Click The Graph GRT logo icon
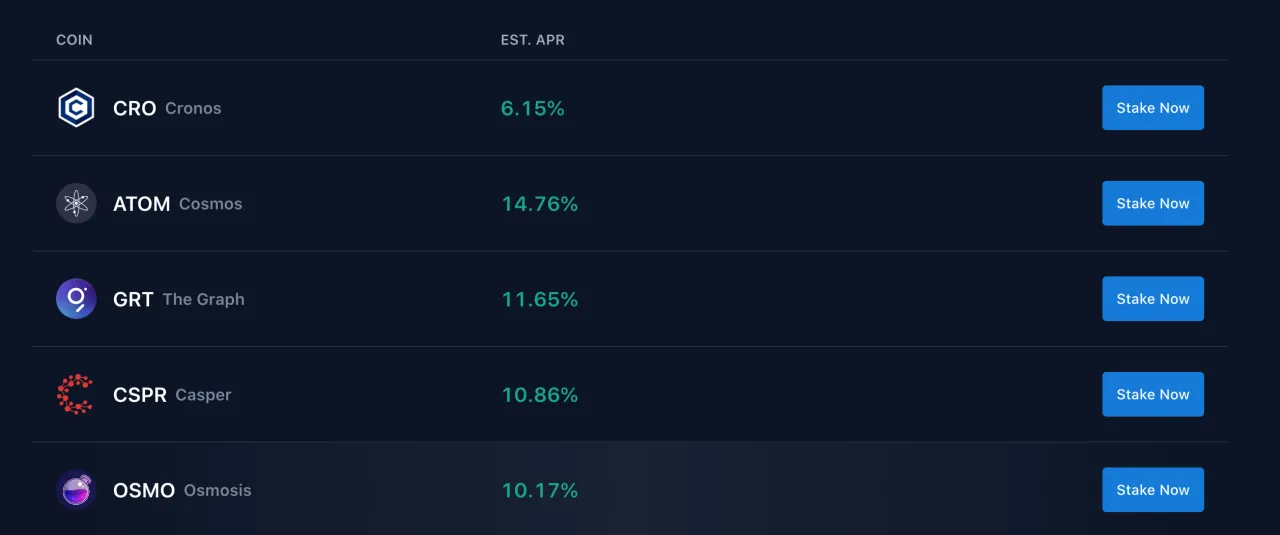 click(76, 299)
